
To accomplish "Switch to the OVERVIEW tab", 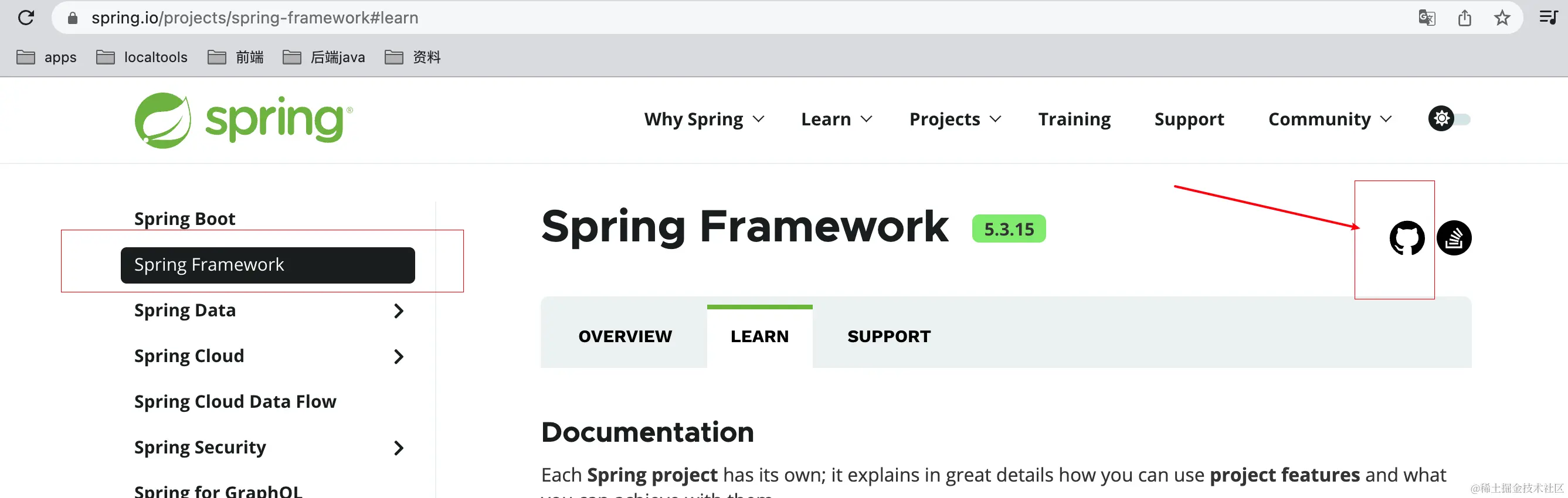I will [x=625, y=336].
